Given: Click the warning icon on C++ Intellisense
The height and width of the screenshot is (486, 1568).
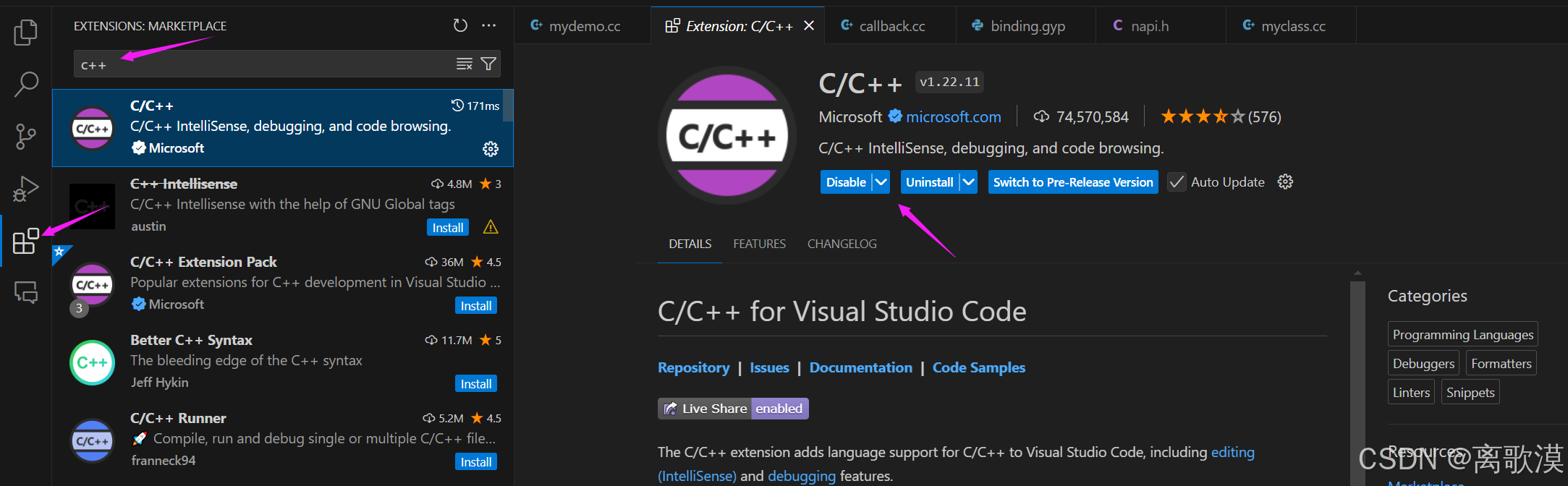Looking at the screenshot, I should (x=491, y=227).
